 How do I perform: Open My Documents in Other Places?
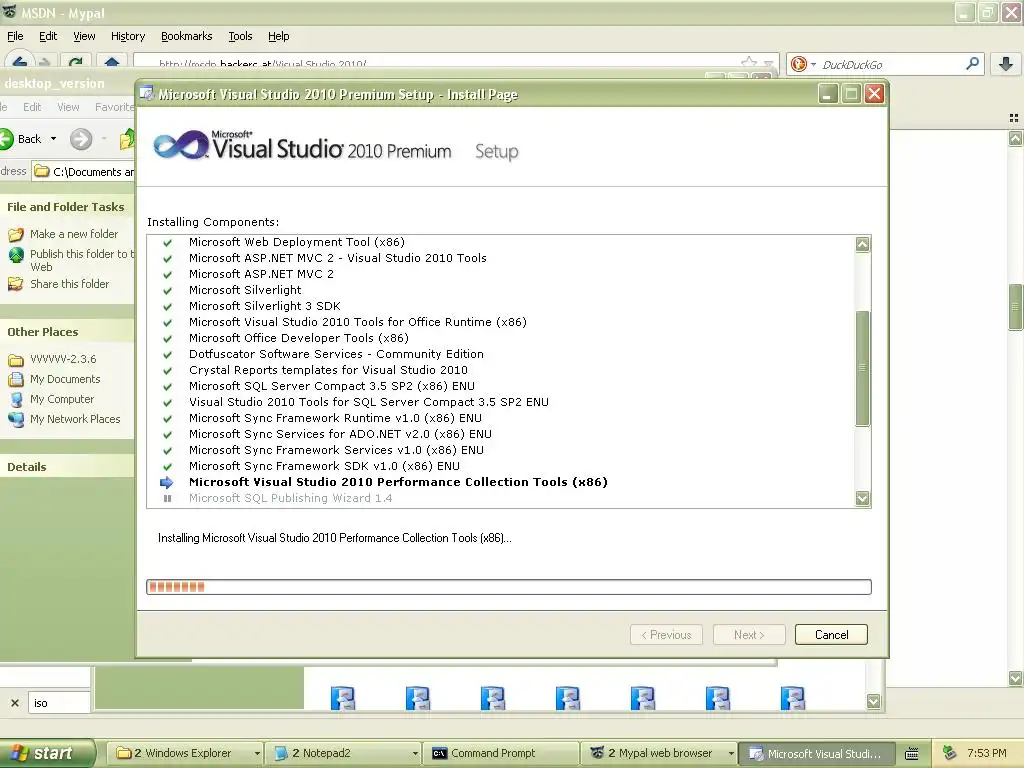[65, 379]
